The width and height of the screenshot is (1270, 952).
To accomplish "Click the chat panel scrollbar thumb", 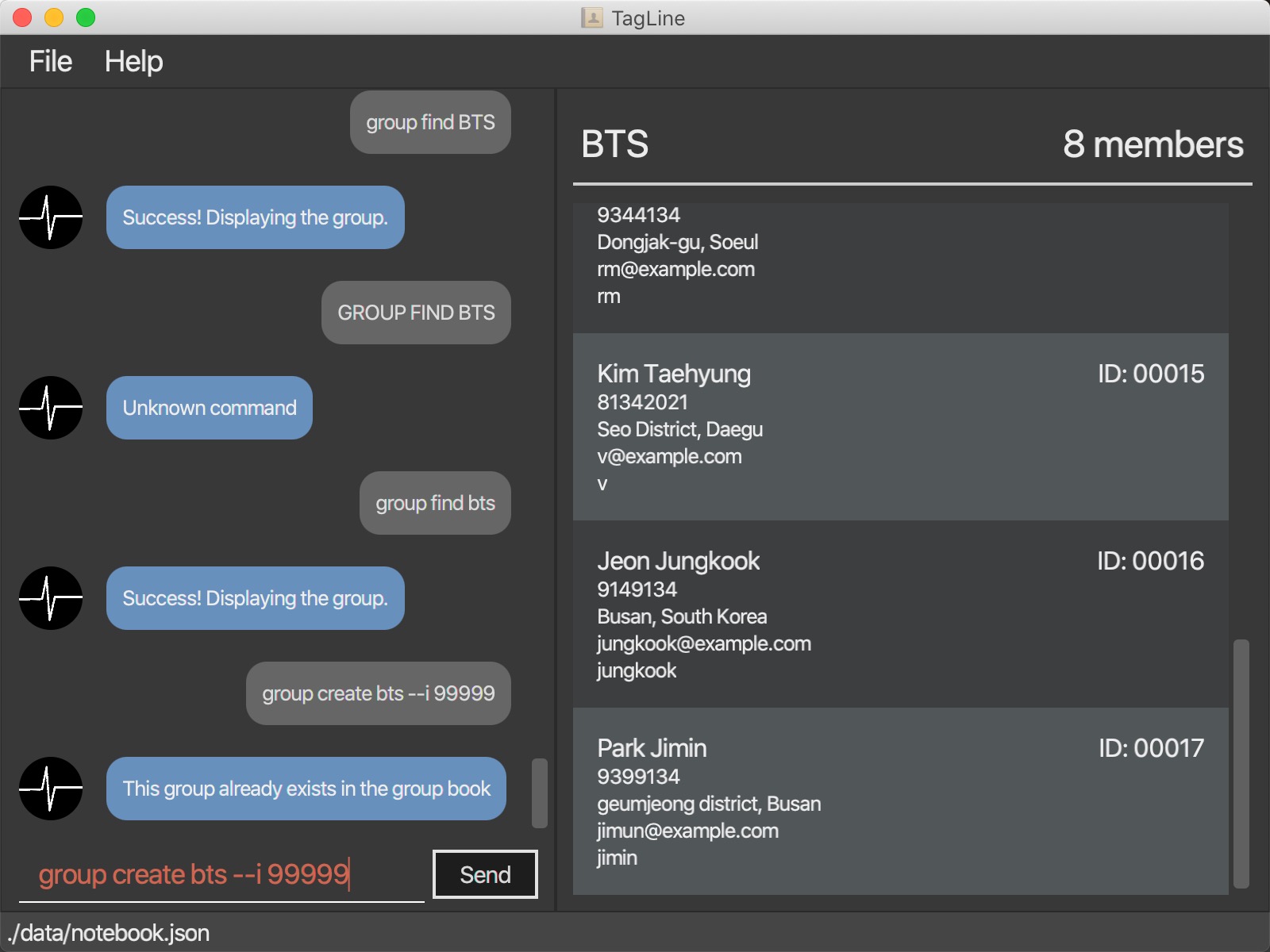I will tap(540, 793).
